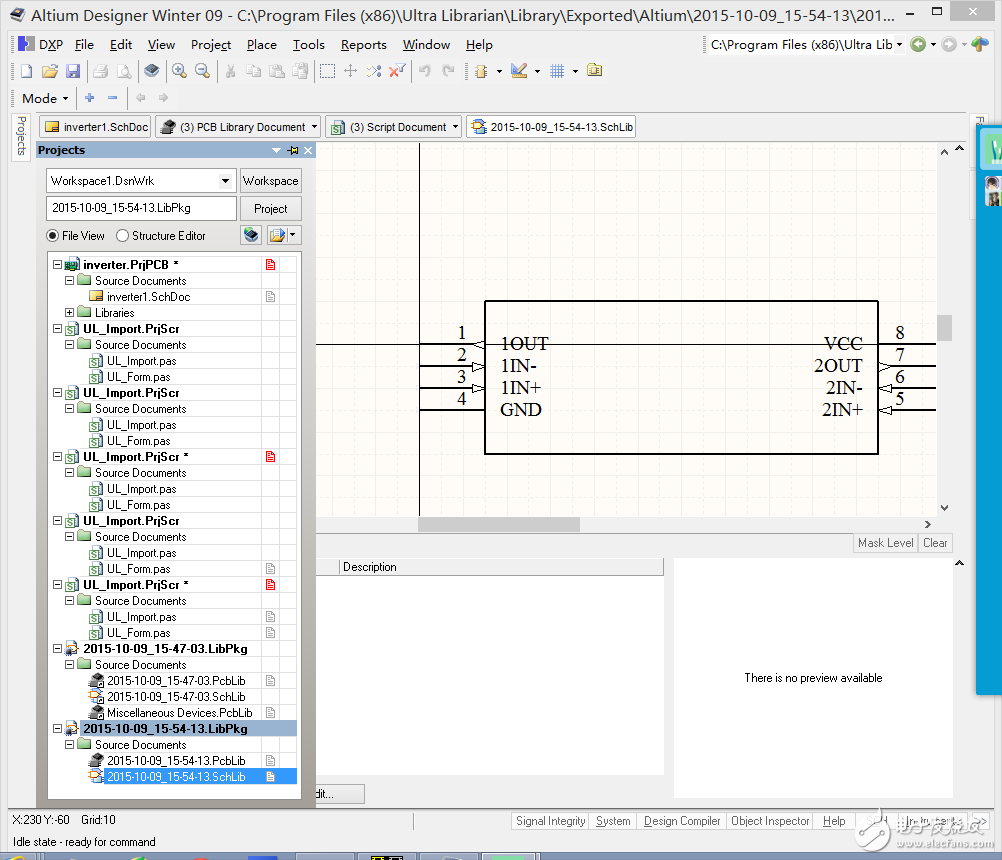Activate the select-inside-area dashed rectangle tool
The image size is (1002, 860).
[x=327, y=71]
